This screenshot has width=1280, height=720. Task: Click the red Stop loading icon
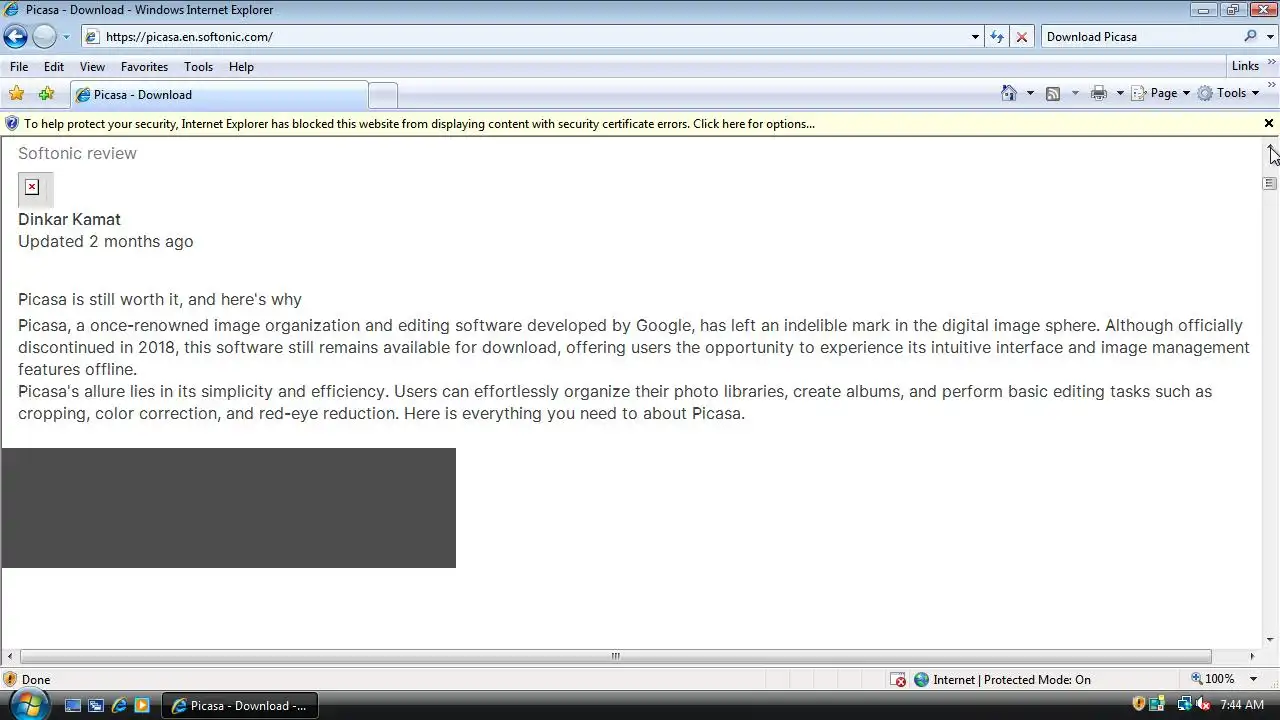[x=1022, y=37]
